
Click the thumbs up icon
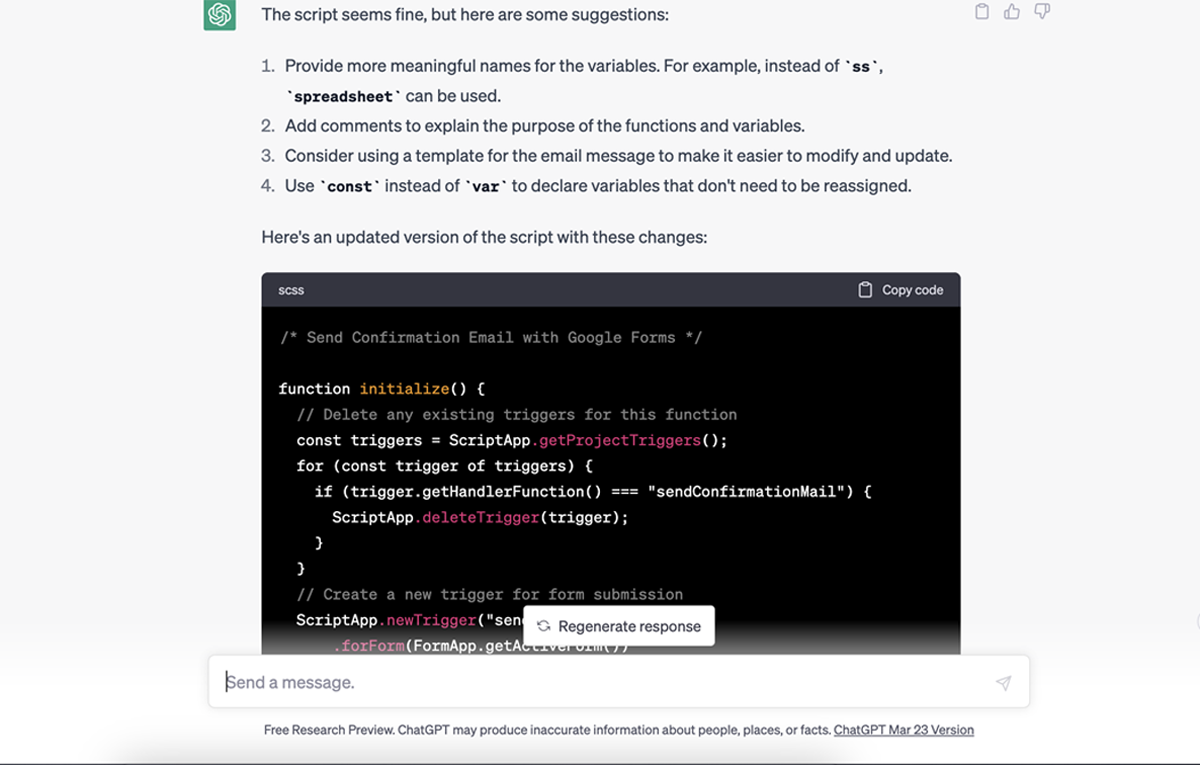tap(1012, 12)
